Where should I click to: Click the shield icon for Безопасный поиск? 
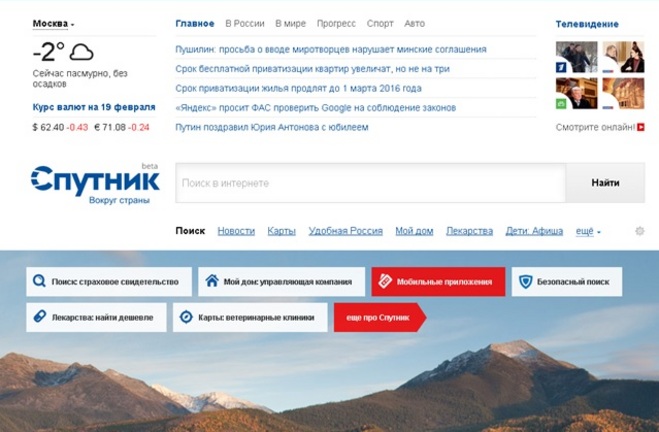tap(525, 281)
